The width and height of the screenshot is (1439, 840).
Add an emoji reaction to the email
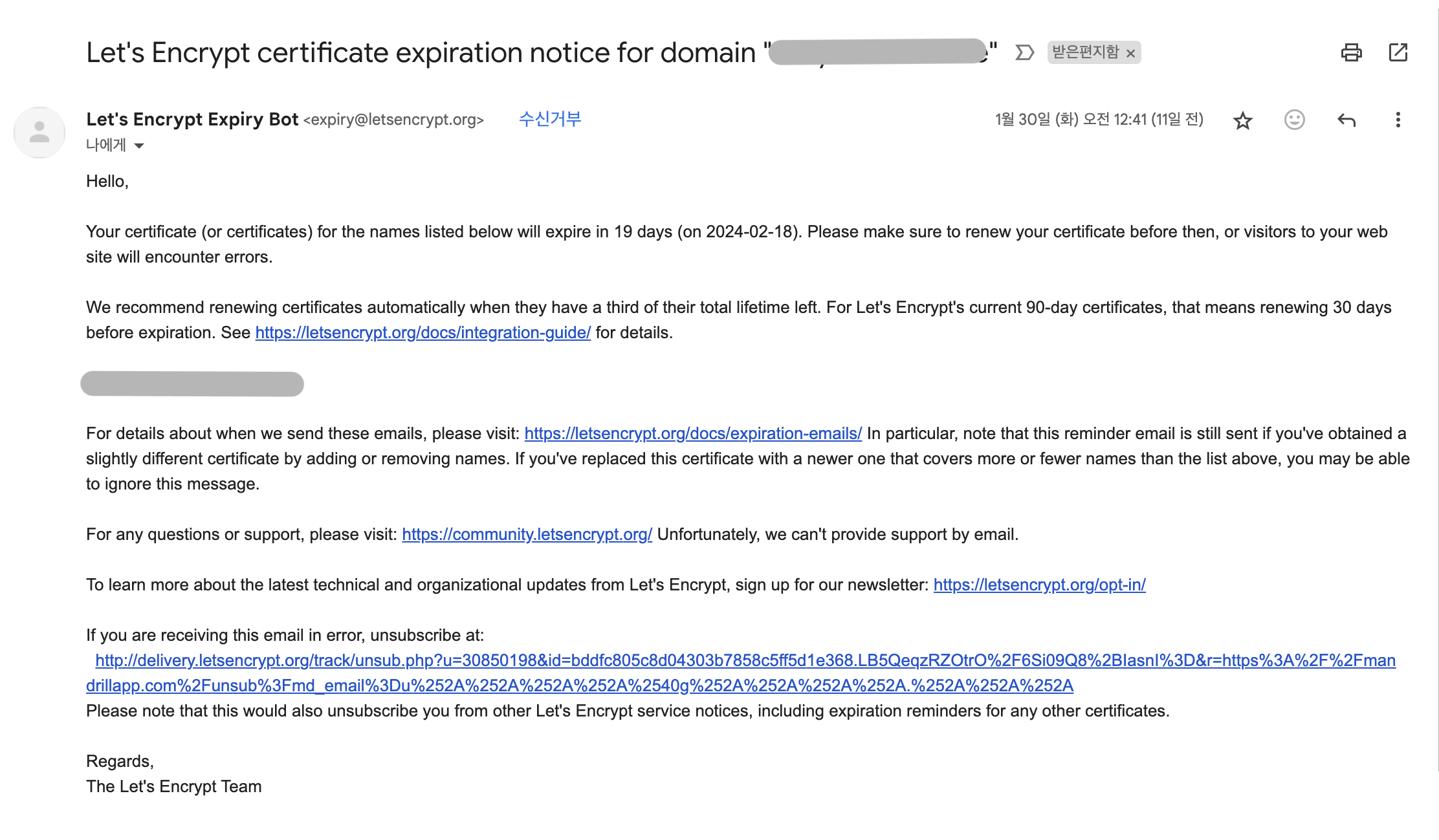pyautogui.click(x=1294, y=120)
